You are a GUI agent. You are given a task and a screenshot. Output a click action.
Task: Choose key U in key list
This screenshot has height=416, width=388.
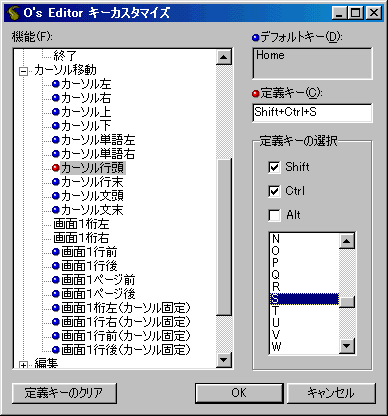coord(304,323)
